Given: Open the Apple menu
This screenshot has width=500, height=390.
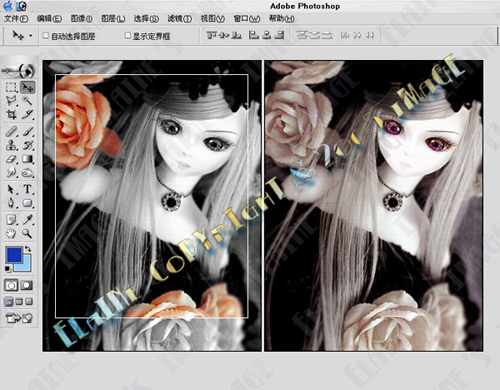Looking at the screenshot, I should 7,6.
